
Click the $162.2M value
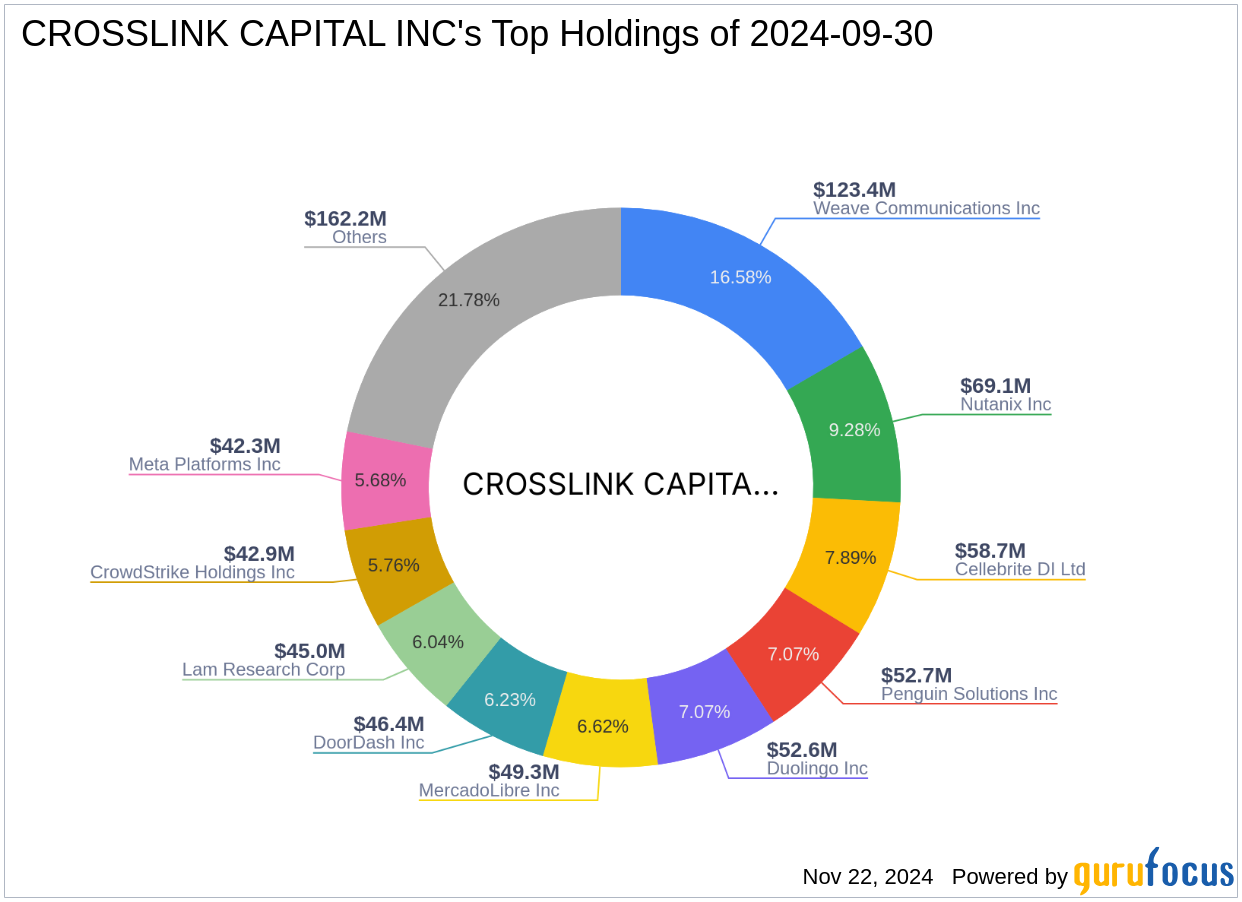coord(346,218)
